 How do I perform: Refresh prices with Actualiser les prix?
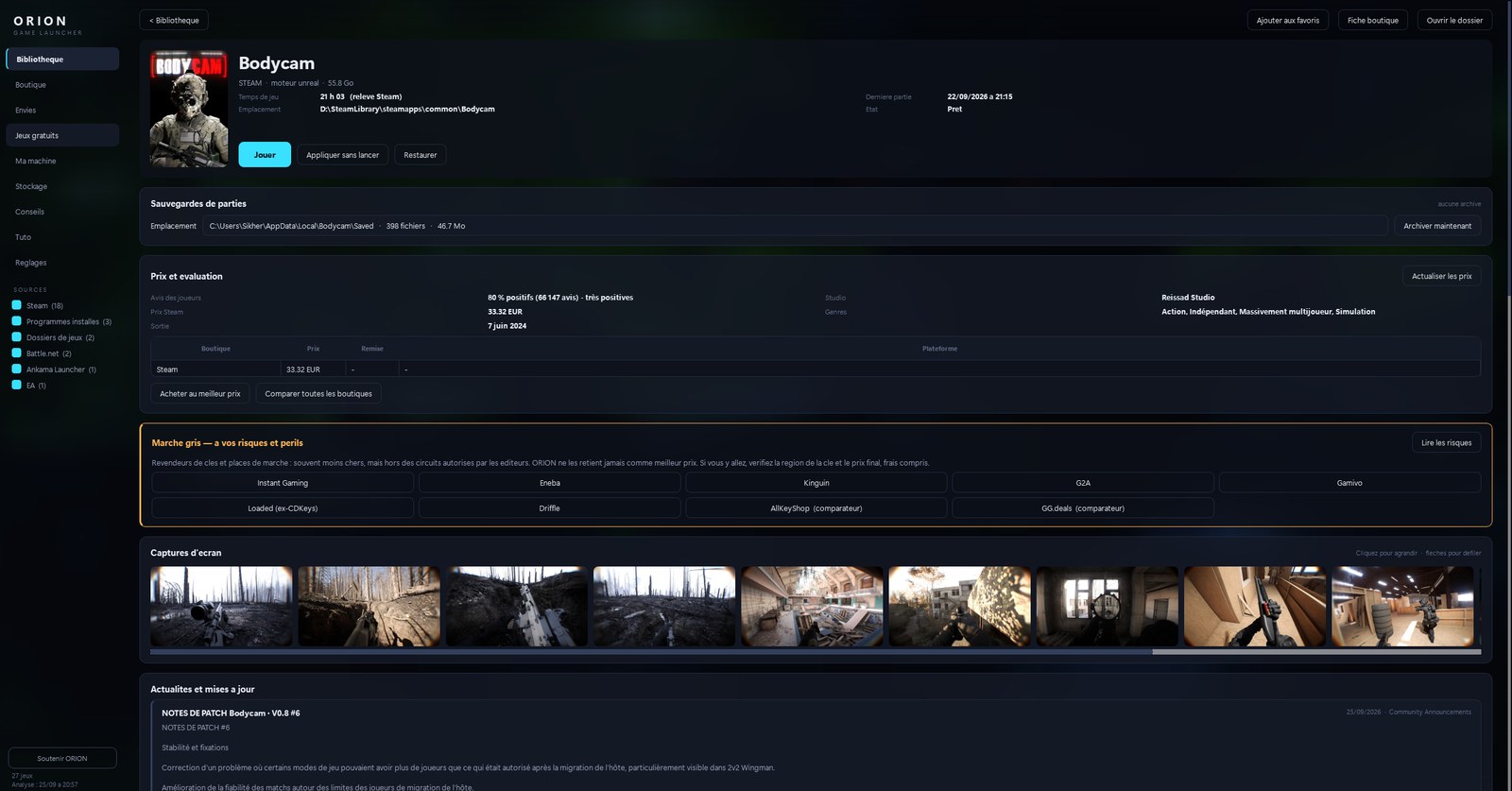1441,276
